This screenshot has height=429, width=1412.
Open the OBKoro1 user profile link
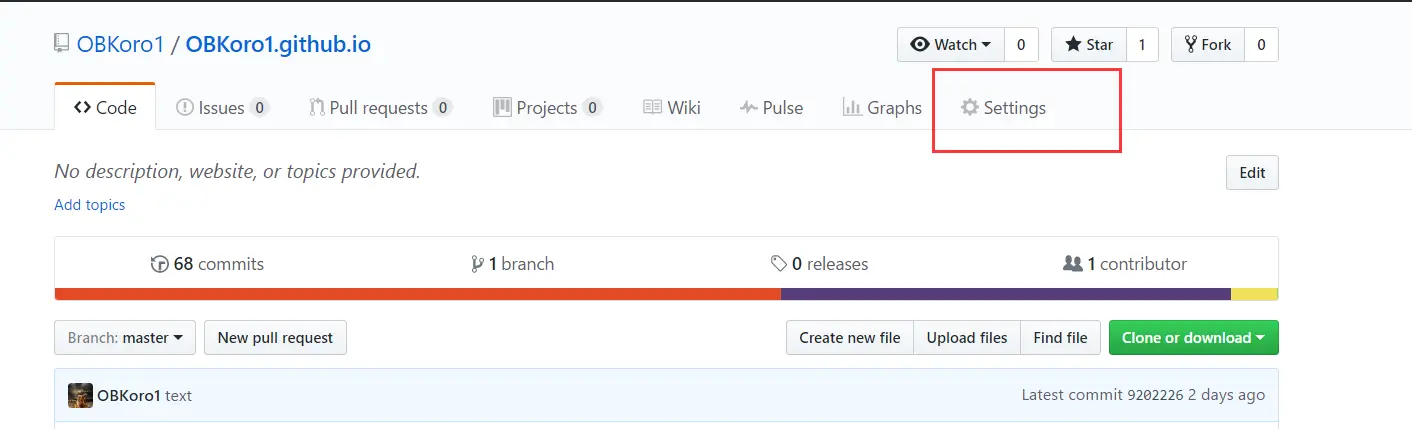coord(120,45)
